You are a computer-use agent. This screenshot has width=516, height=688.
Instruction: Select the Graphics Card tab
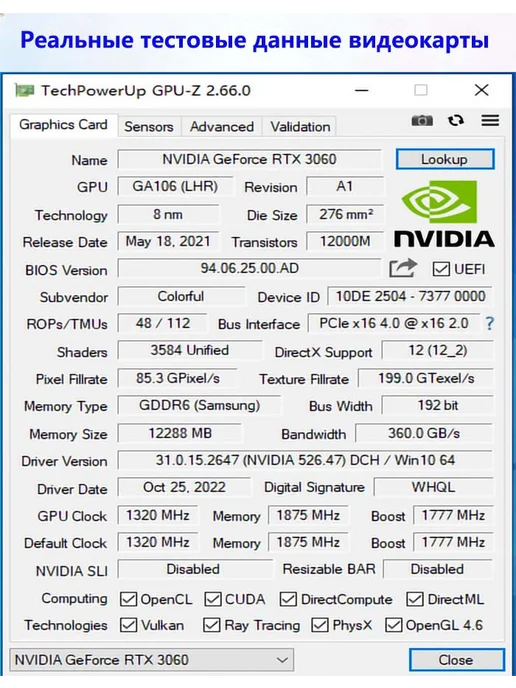tap(63, 125)
